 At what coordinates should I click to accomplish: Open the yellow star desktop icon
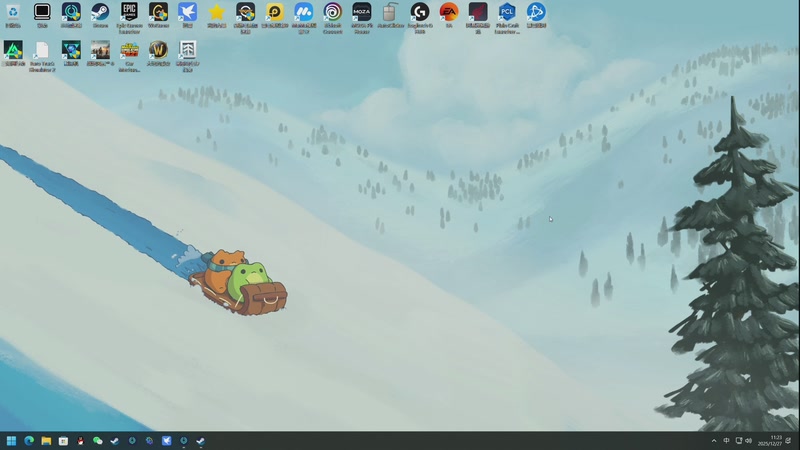pos(216,15)
